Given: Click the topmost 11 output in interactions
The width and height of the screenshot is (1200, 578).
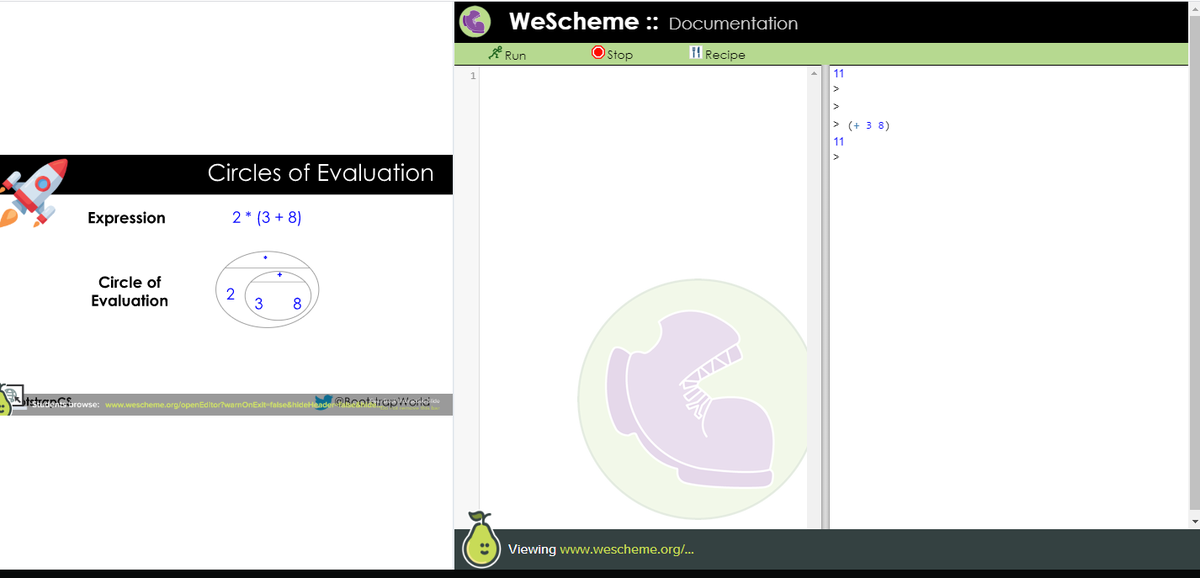Looking at the screenshot, I should (839, 74).
